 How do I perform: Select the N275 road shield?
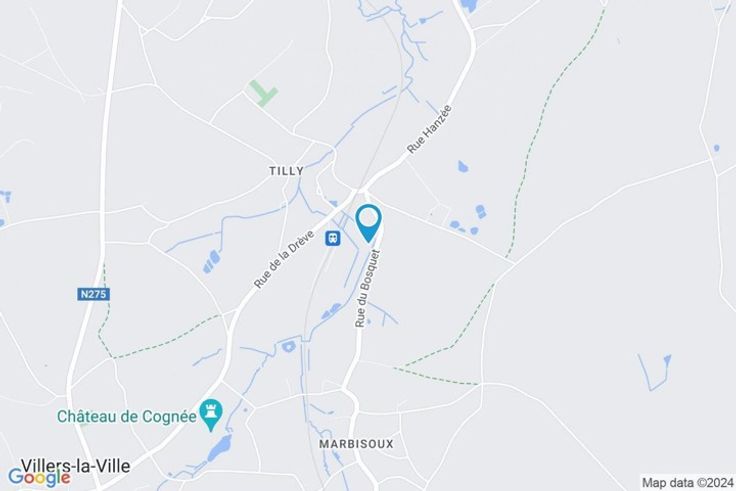point(93,294)
